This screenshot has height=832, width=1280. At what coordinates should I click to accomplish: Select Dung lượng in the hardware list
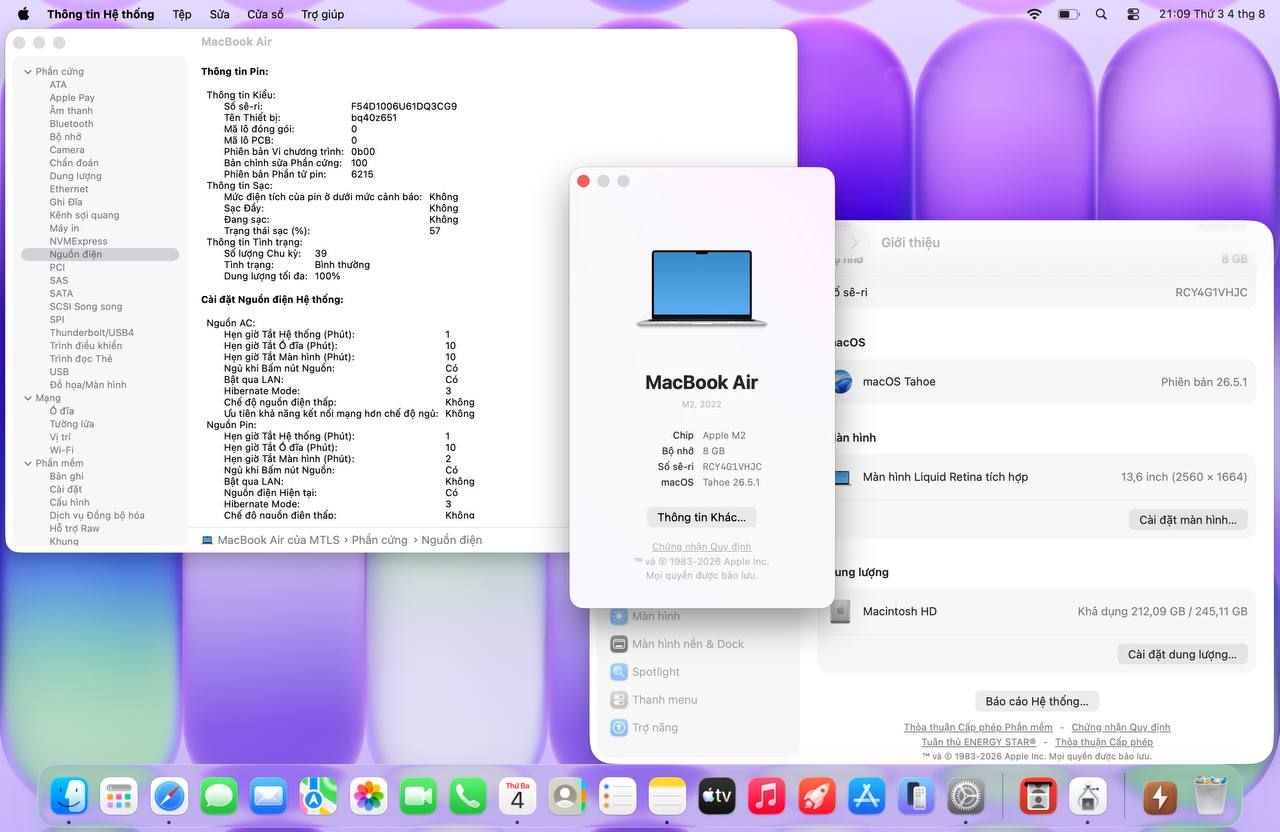76,176
